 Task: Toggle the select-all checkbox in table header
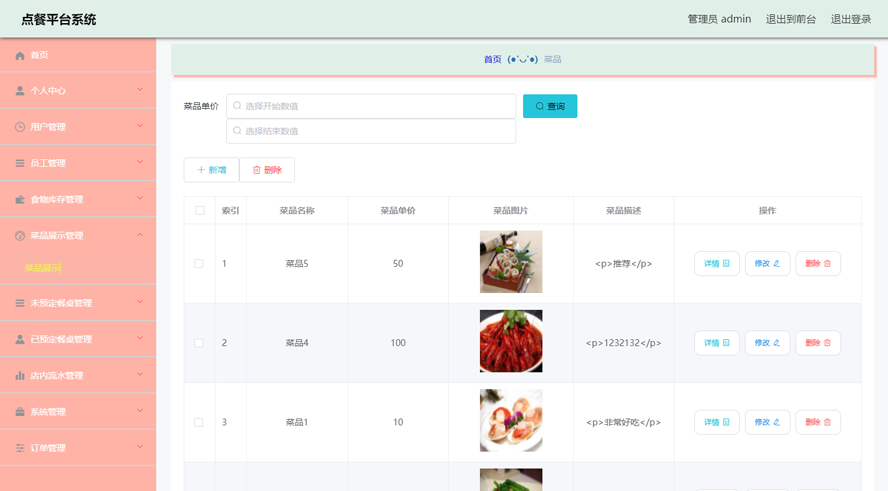tap(200, 211)
